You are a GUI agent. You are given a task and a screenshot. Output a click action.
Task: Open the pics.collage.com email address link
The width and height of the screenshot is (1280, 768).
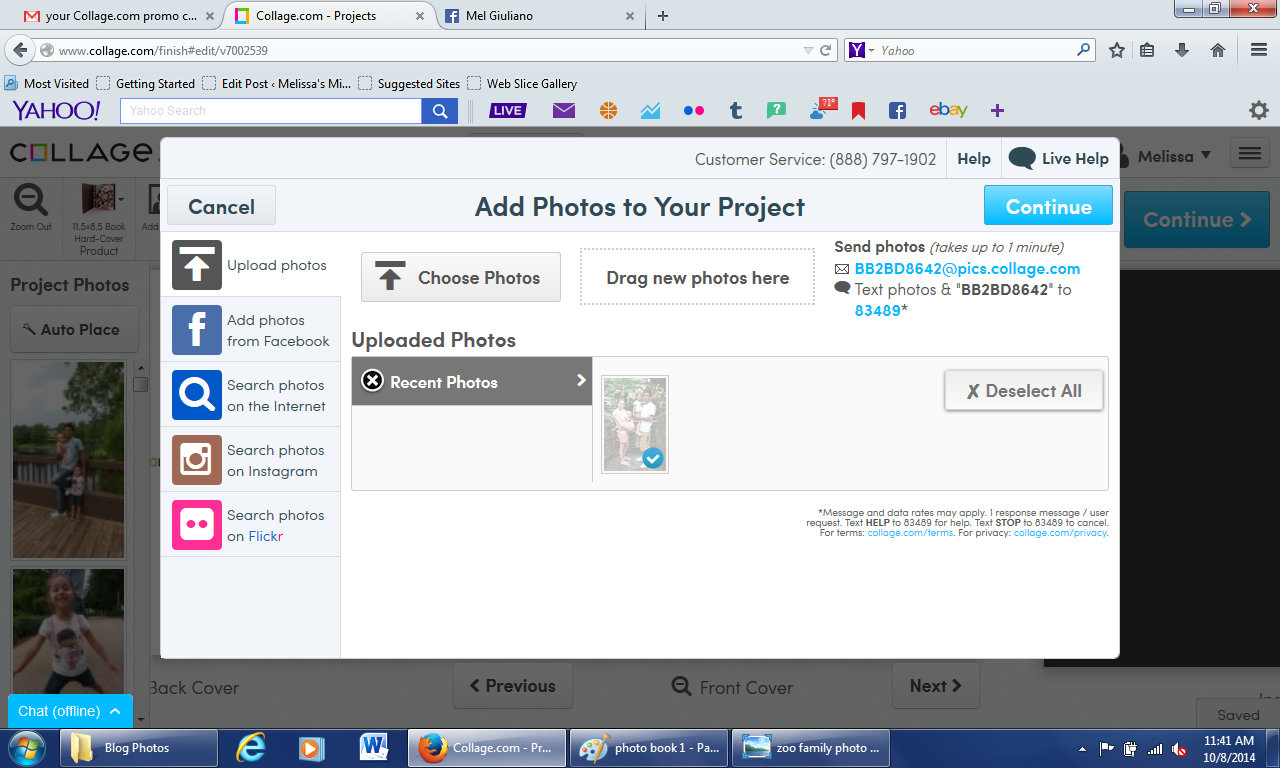966,268
